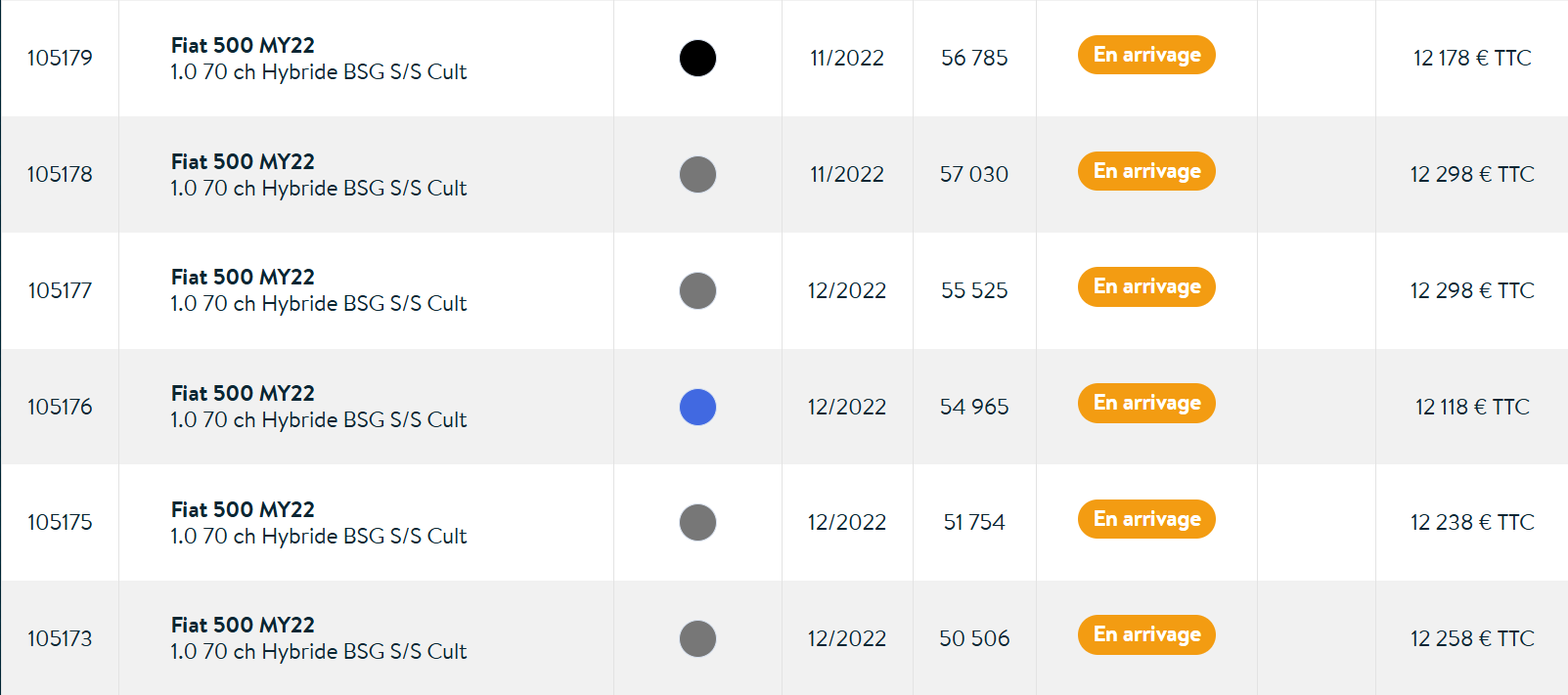Click the grey color dot for vehicle 105177
The width and height of the screenshot is (1568, 695).
[x=697, y=290]
